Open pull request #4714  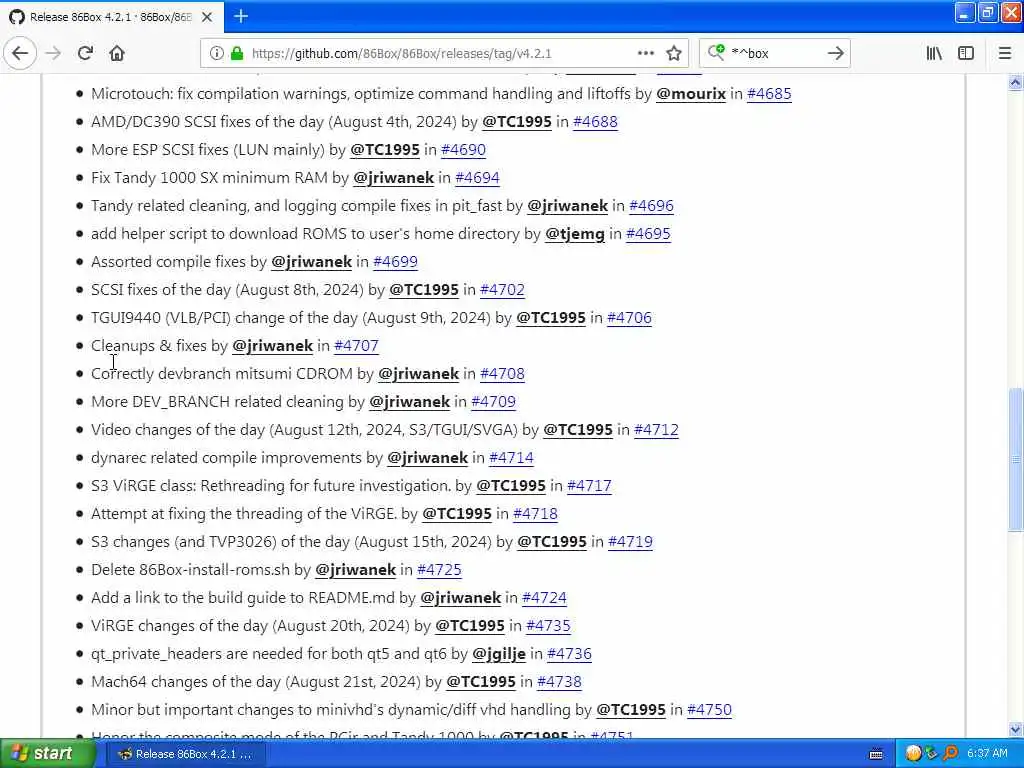tap(511, 458)
